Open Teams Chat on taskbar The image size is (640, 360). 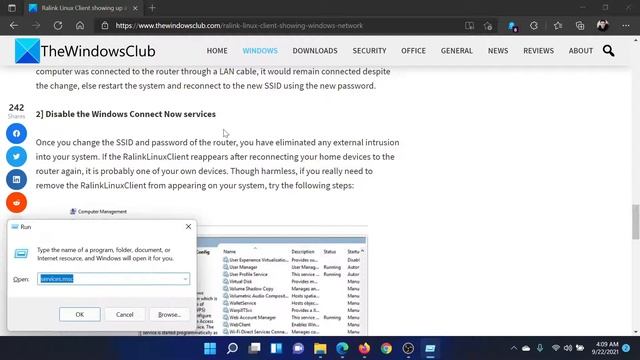pyautogui.click(x=298, y=349)
